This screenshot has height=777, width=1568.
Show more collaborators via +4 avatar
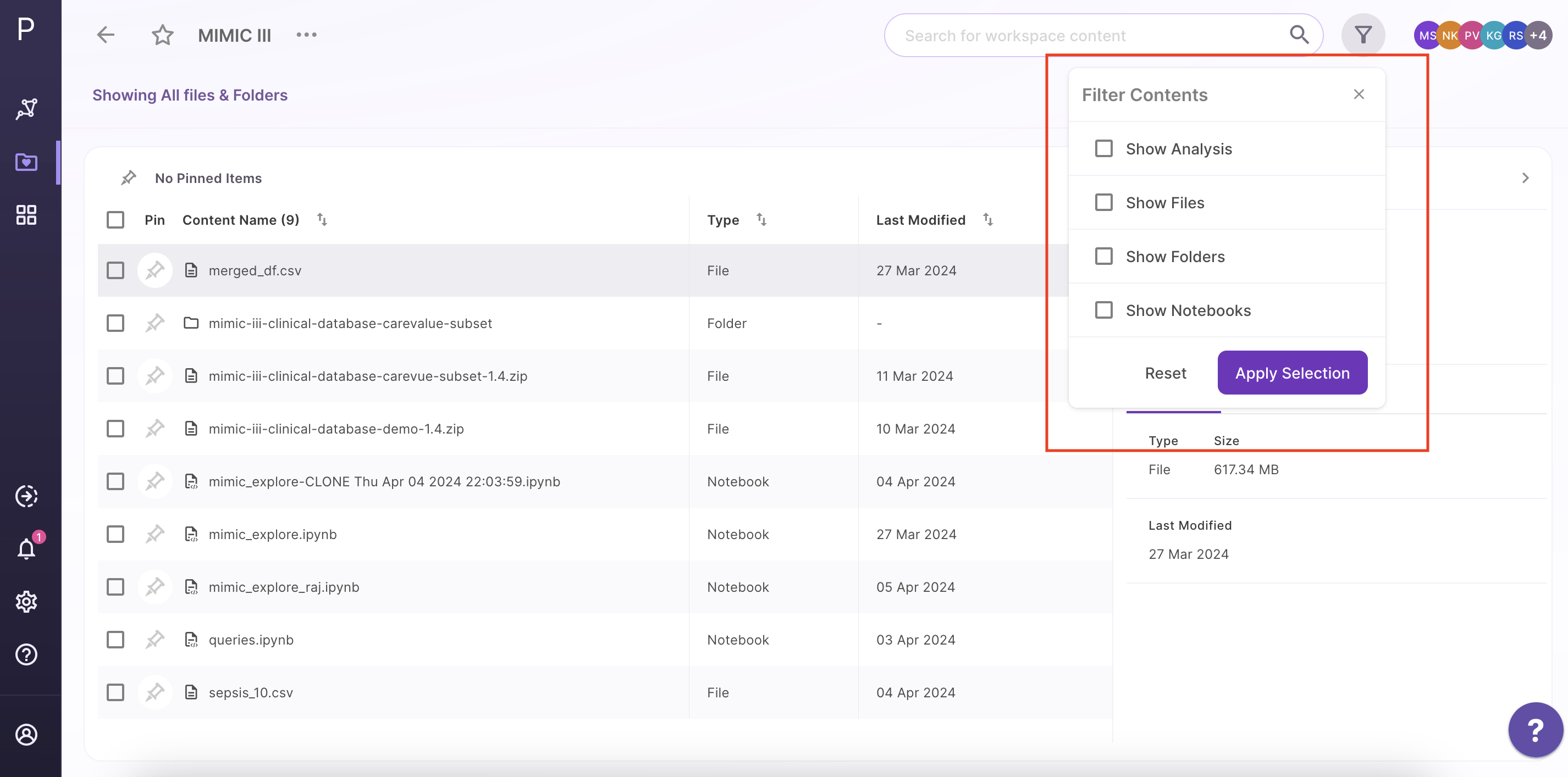(x=1538, y=35)
